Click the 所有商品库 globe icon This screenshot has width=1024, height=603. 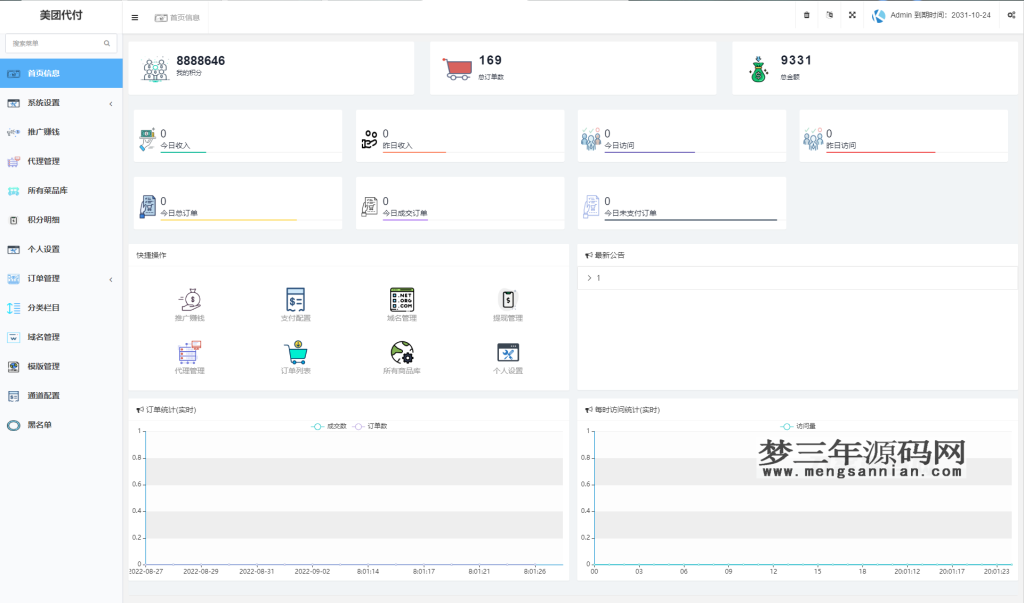tap(402, 352)
